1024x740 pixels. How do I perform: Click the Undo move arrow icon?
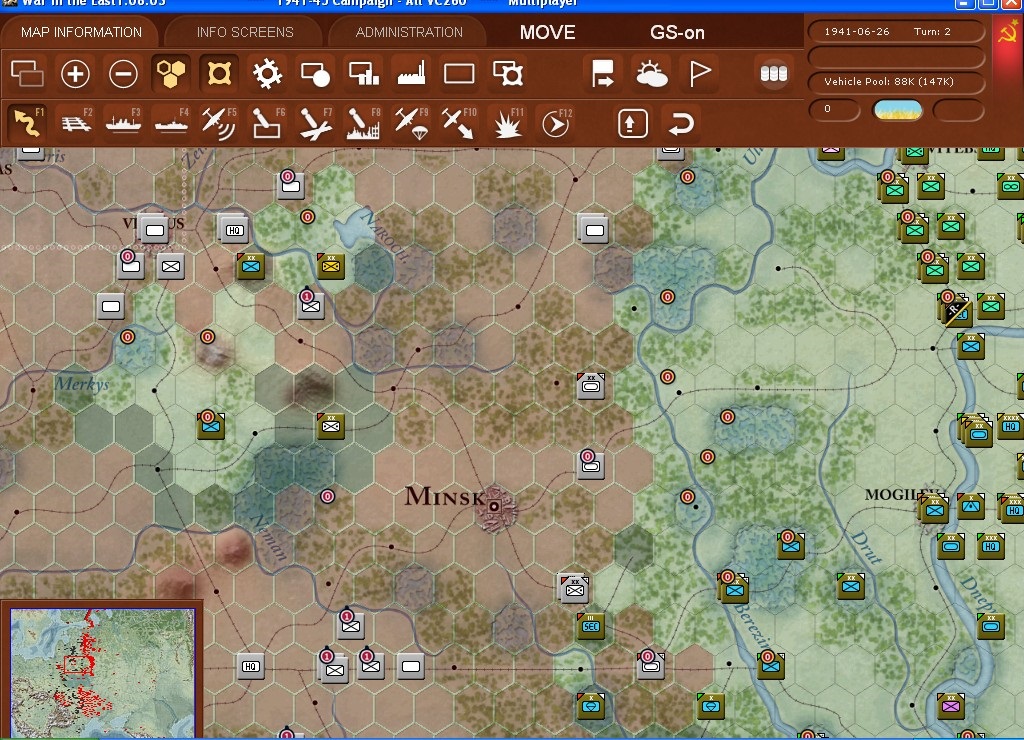[680, 123]
